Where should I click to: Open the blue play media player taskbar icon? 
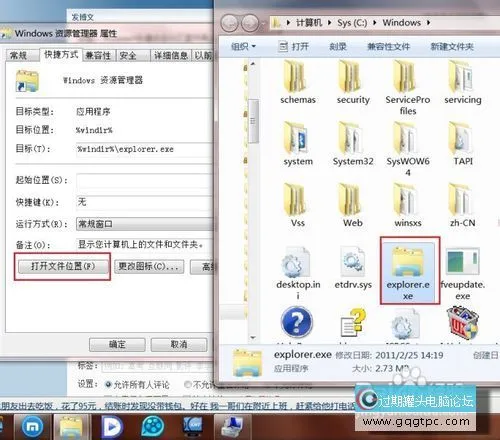(112, 427)
